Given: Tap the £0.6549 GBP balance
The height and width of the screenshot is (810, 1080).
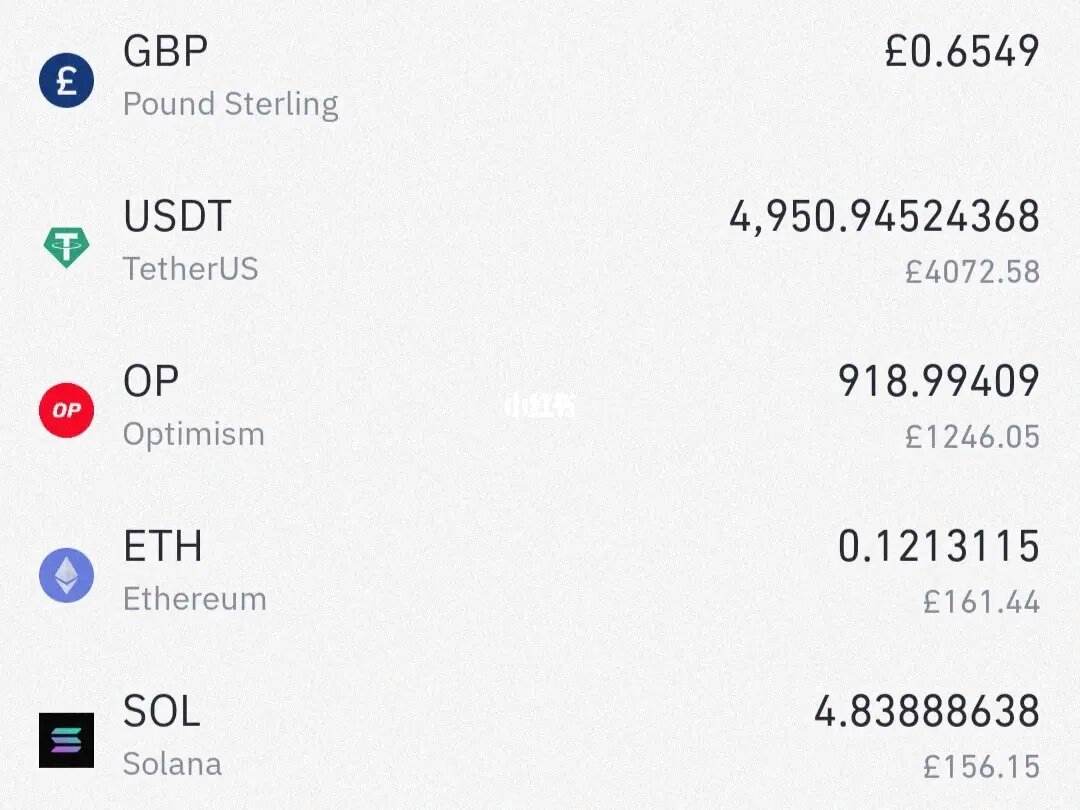Looking at the screenshot, I should pos(962,51).
